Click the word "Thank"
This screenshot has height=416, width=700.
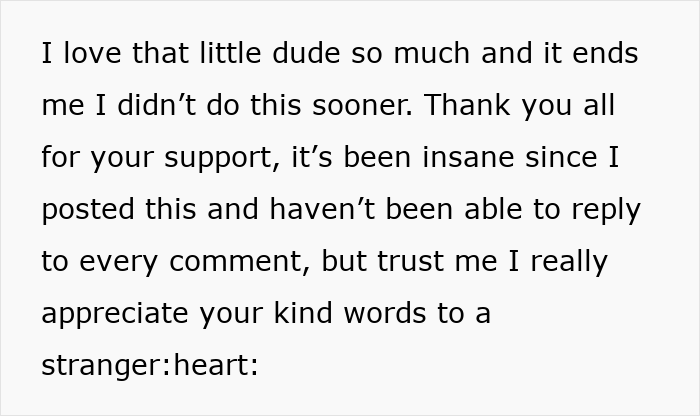(467, 105)
